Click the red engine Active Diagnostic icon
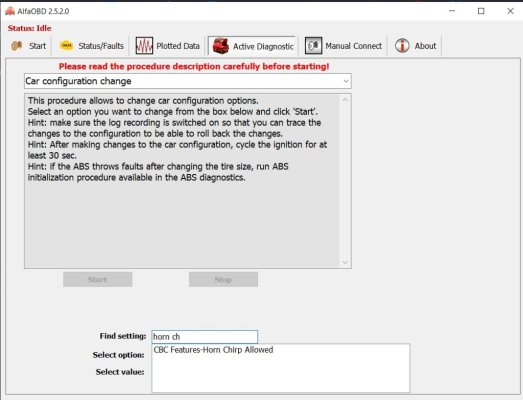The width and height of the screenshot is (523, 400). pyautogui.click(x=220, y=46)
